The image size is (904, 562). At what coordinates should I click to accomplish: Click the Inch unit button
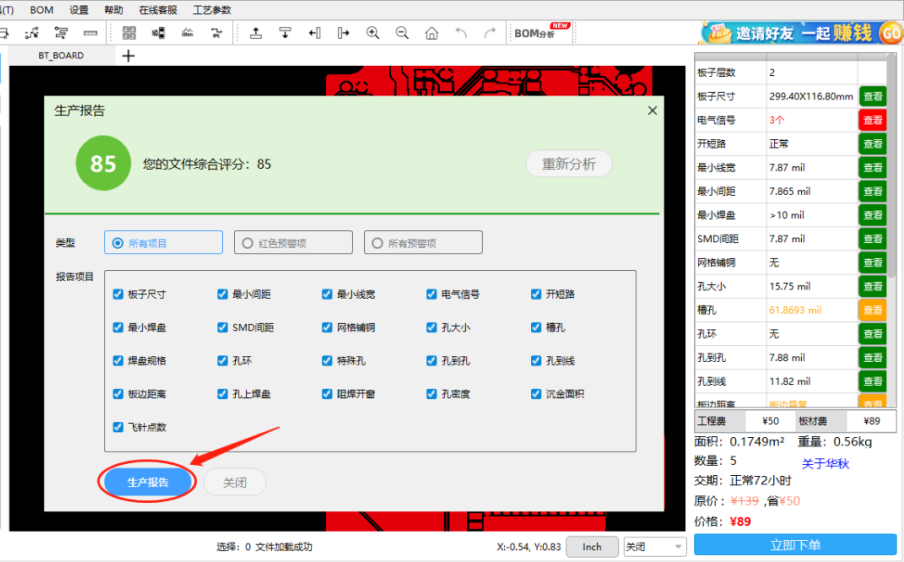click(x=592, y=546)
